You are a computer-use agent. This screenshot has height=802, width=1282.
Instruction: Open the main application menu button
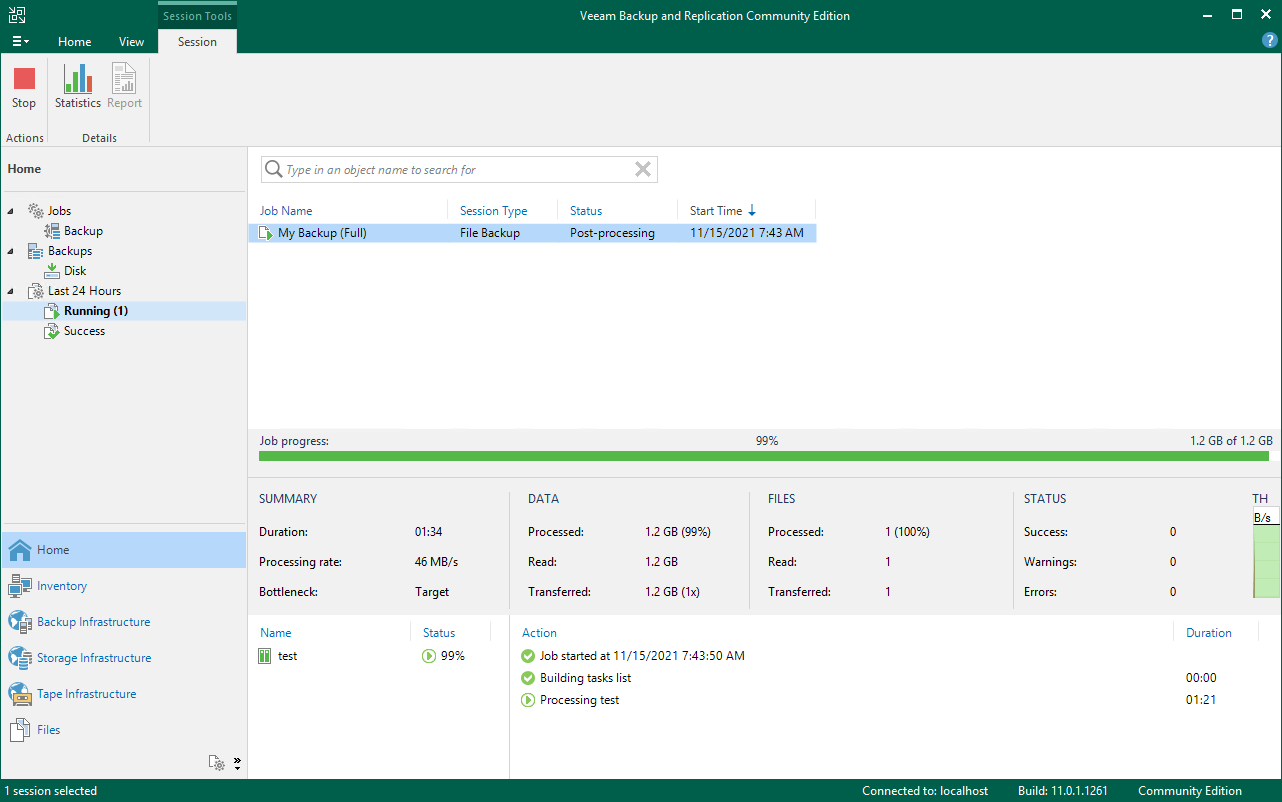click(20, 42)
